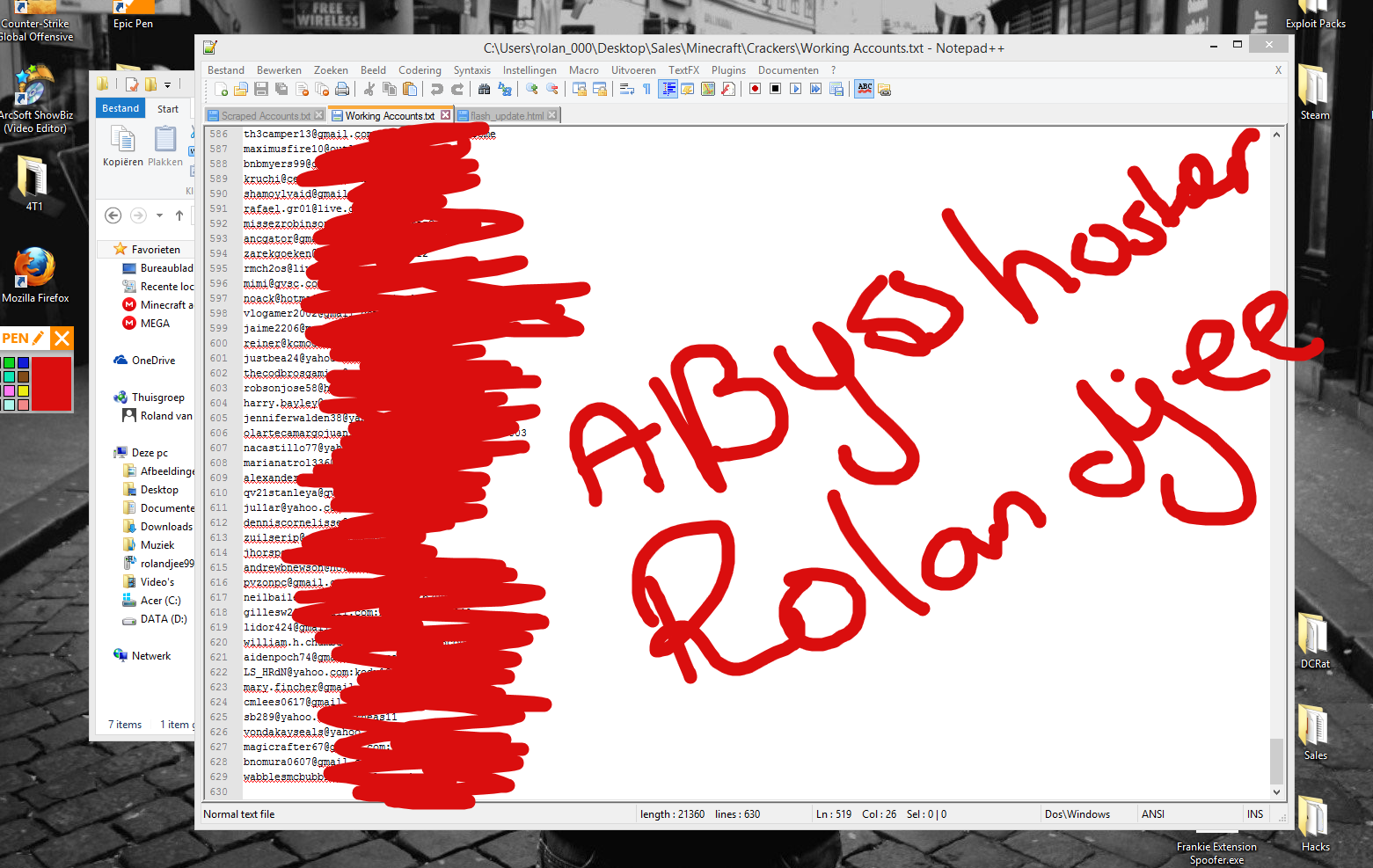
Task: Select Hacks folder on desktop
Action: click(1315, 824)
